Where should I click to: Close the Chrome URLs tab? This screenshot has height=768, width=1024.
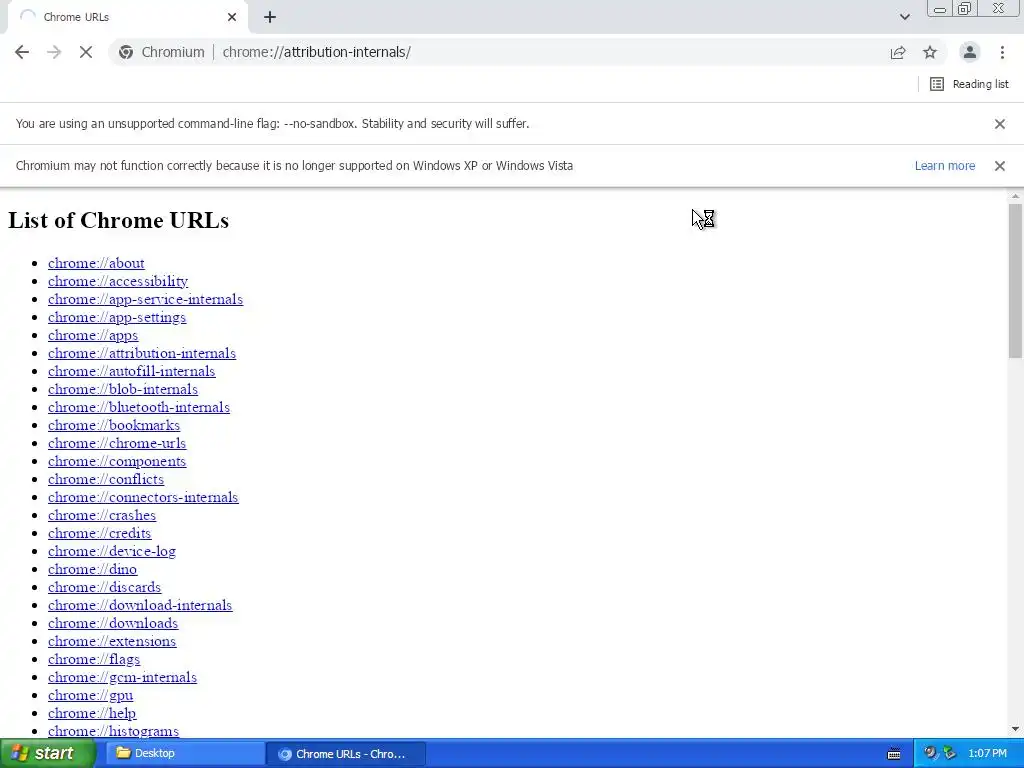coord(232,17)
